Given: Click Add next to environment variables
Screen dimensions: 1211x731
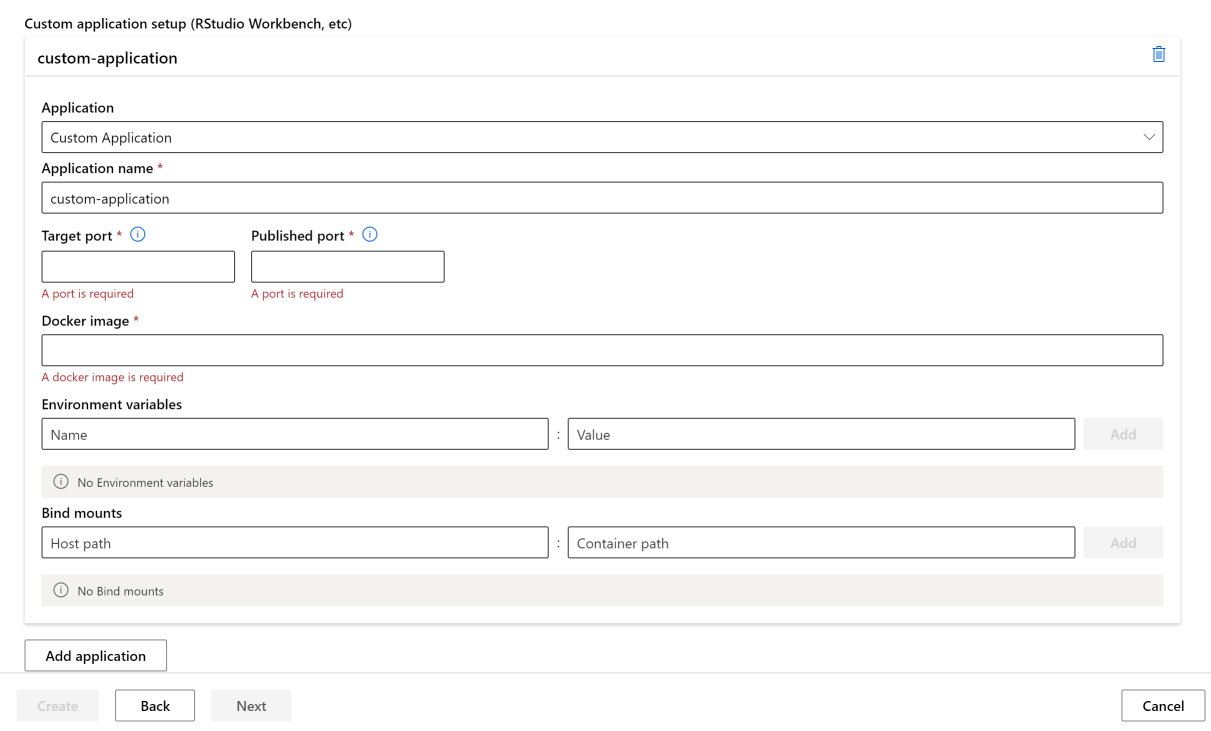Looking at the screenshot, I should pyautogui.click(x=1123, y=434).
